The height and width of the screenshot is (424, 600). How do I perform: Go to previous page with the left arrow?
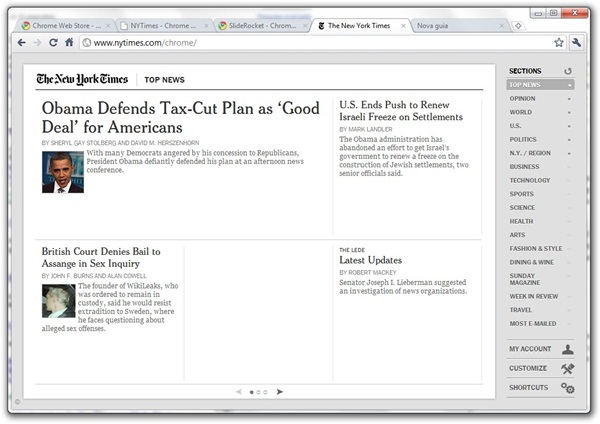coord(239,392)
